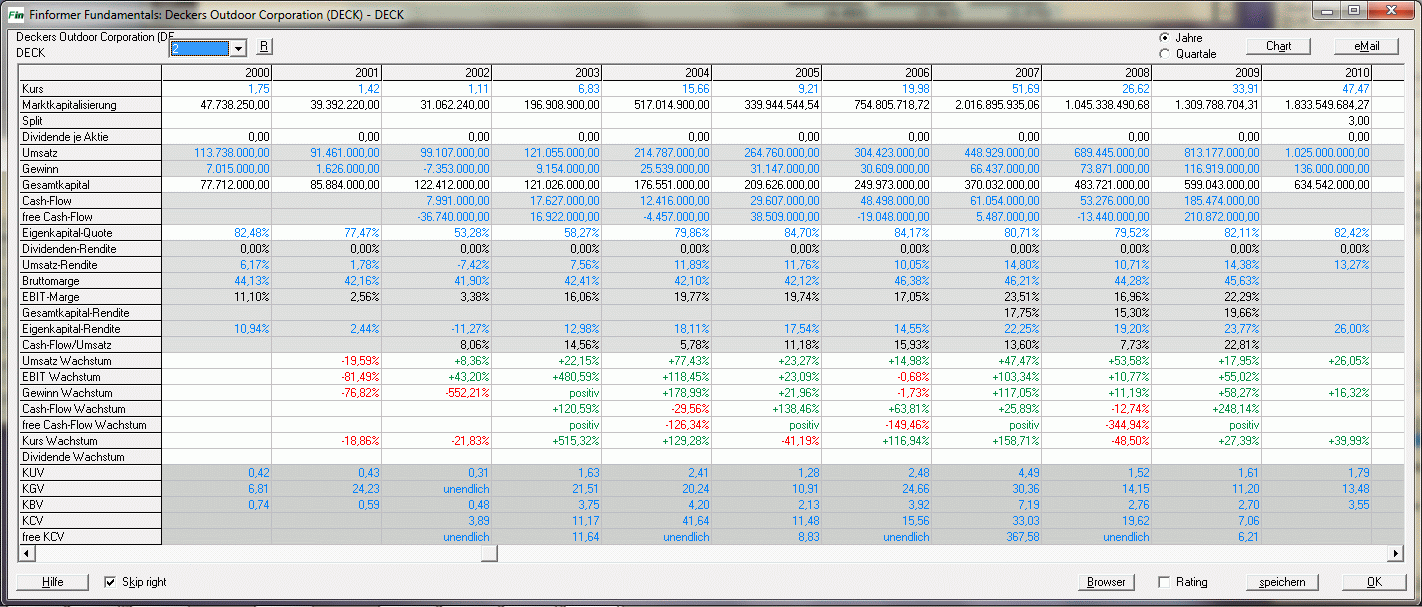Click the horizontal scrollbar left arrow

(x=27, y=553)
